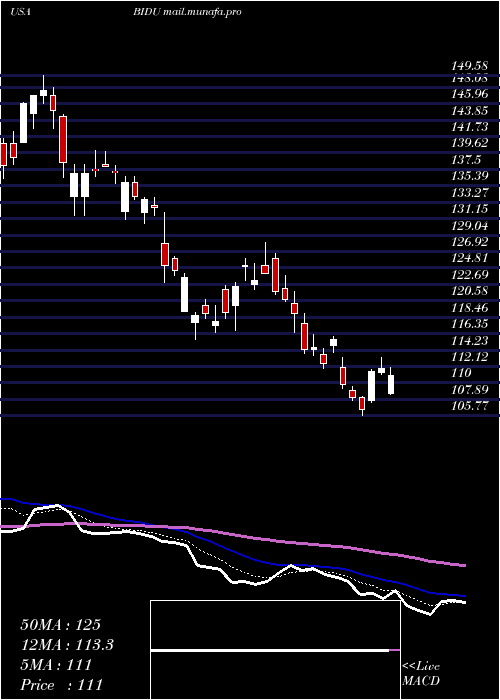
Task: Click the 5MA : 111 value
Action: pos(56,665)
